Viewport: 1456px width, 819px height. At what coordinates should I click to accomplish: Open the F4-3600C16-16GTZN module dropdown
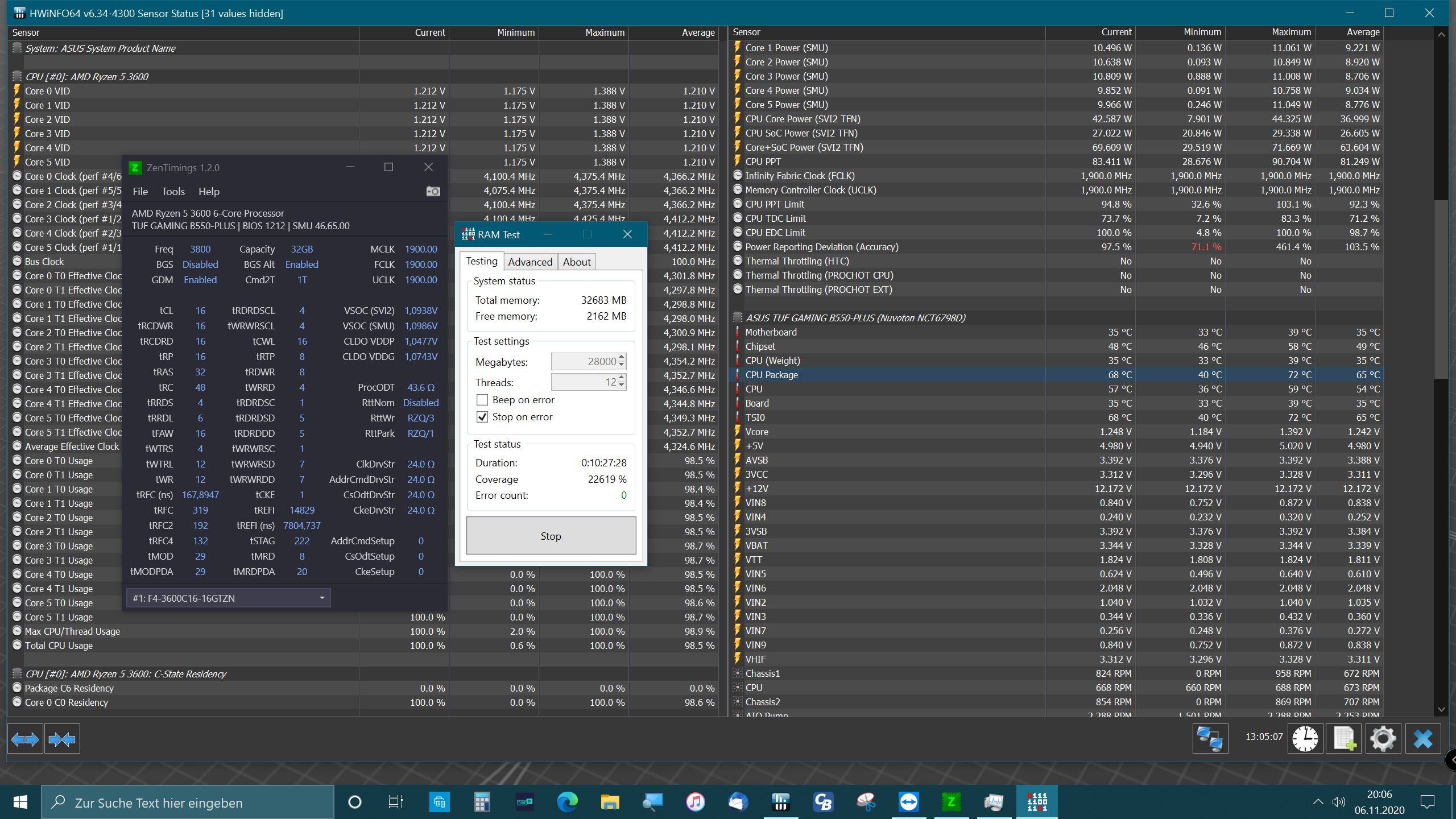point(228,598)
